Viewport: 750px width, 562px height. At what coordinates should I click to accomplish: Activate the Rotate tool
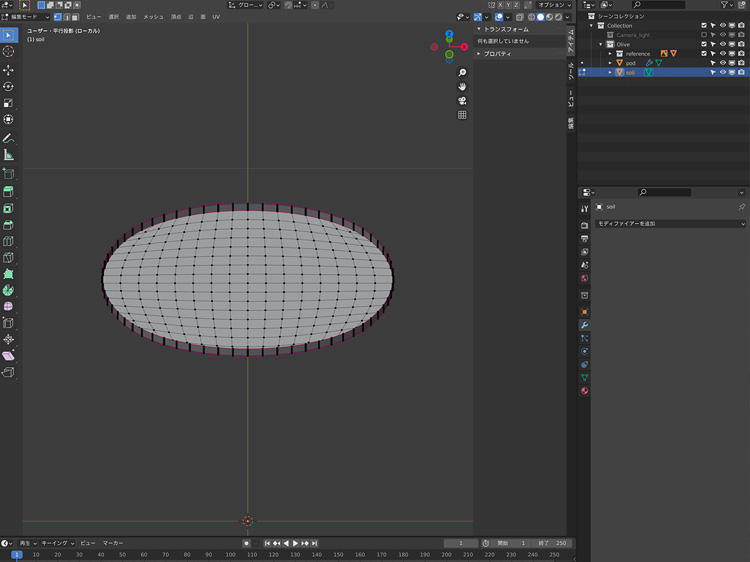pos(9,87)
